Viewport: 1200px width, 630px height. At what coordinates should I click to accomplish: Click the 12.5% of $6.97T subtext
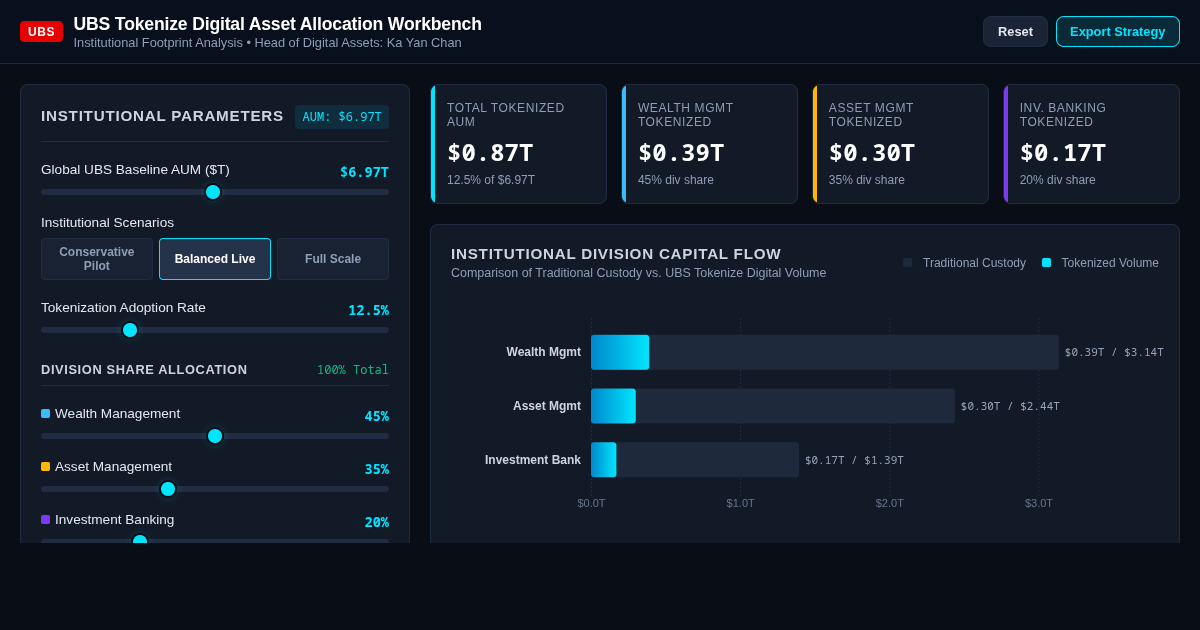[491, 180]
